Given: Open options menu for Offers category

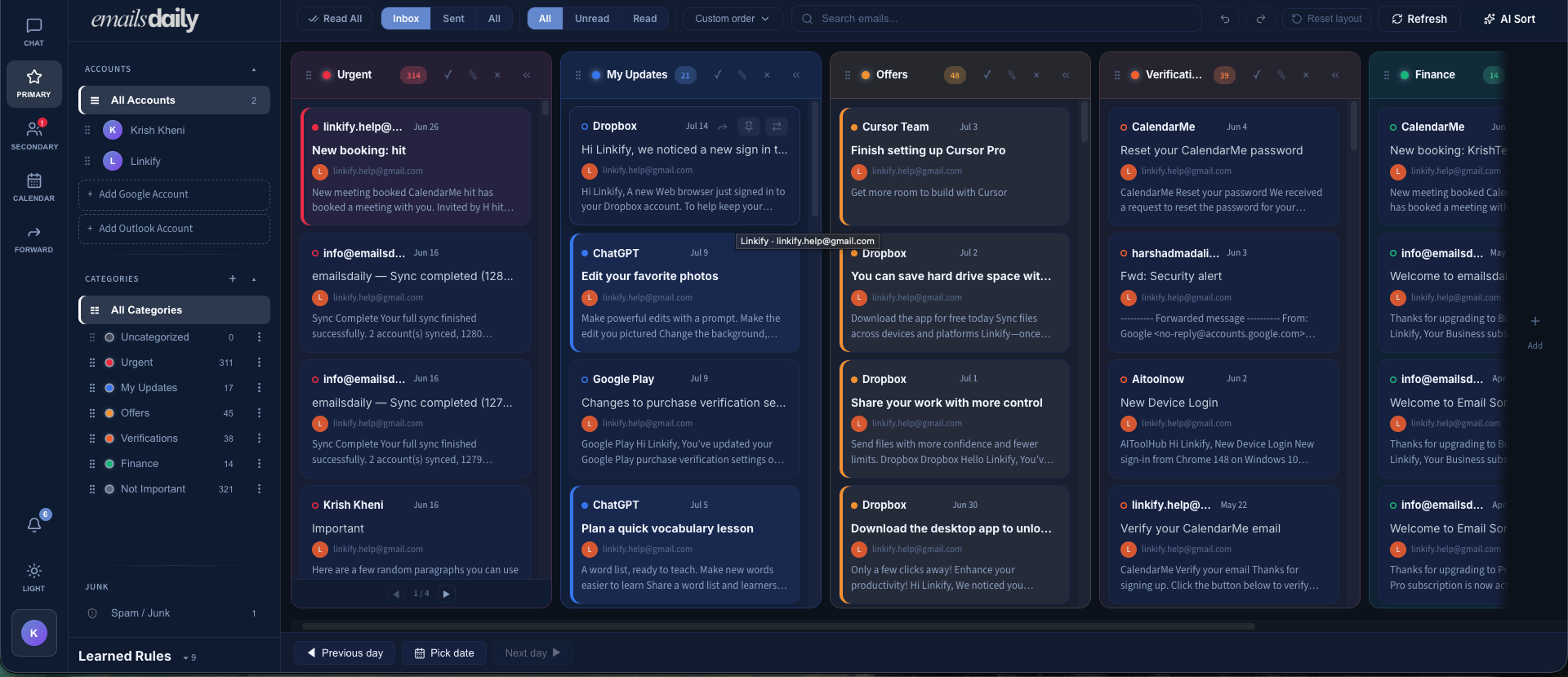Looking at the screenshot, I should (x=259, y=413).
